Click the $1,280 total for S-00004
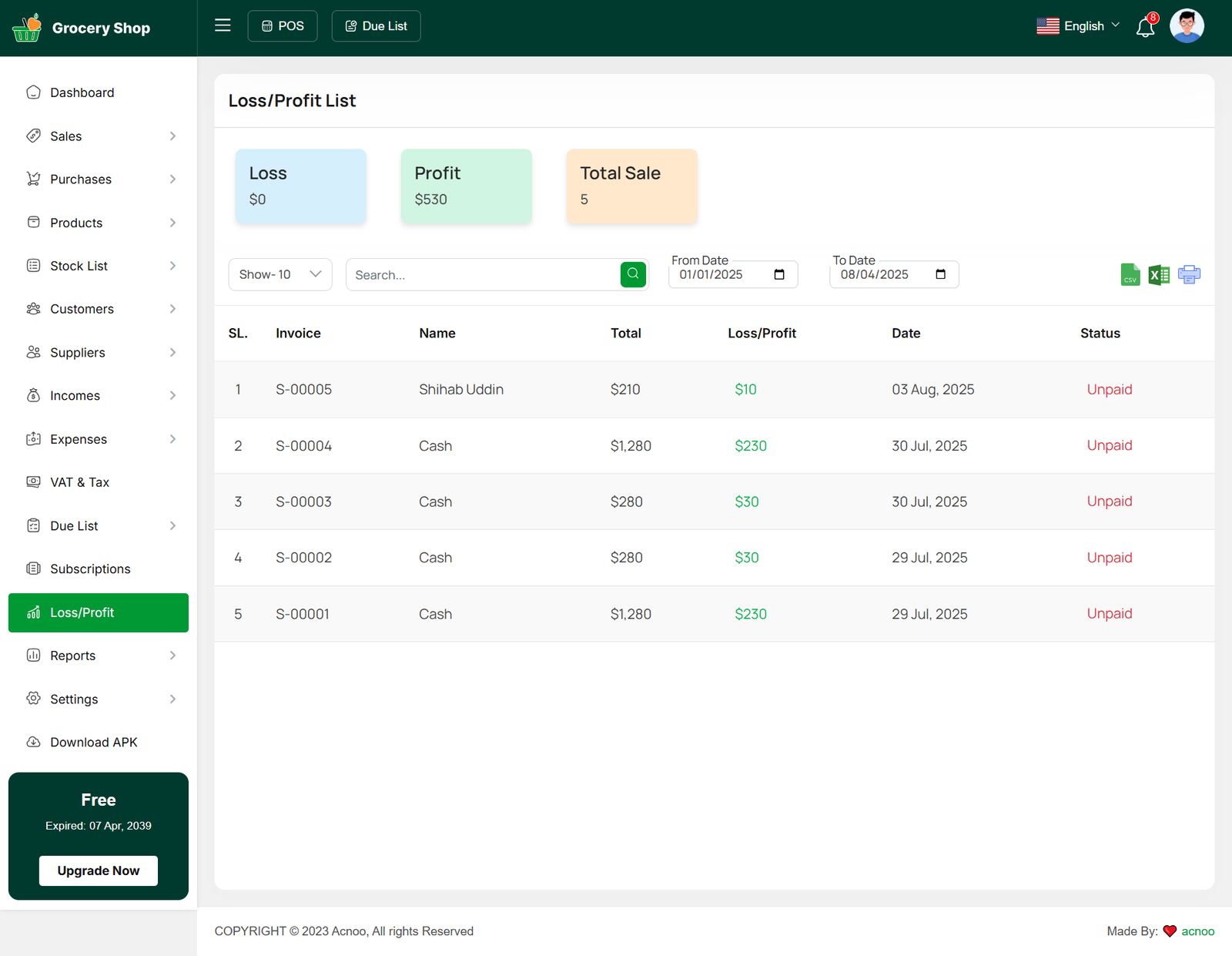 click(x=631, y=446)
